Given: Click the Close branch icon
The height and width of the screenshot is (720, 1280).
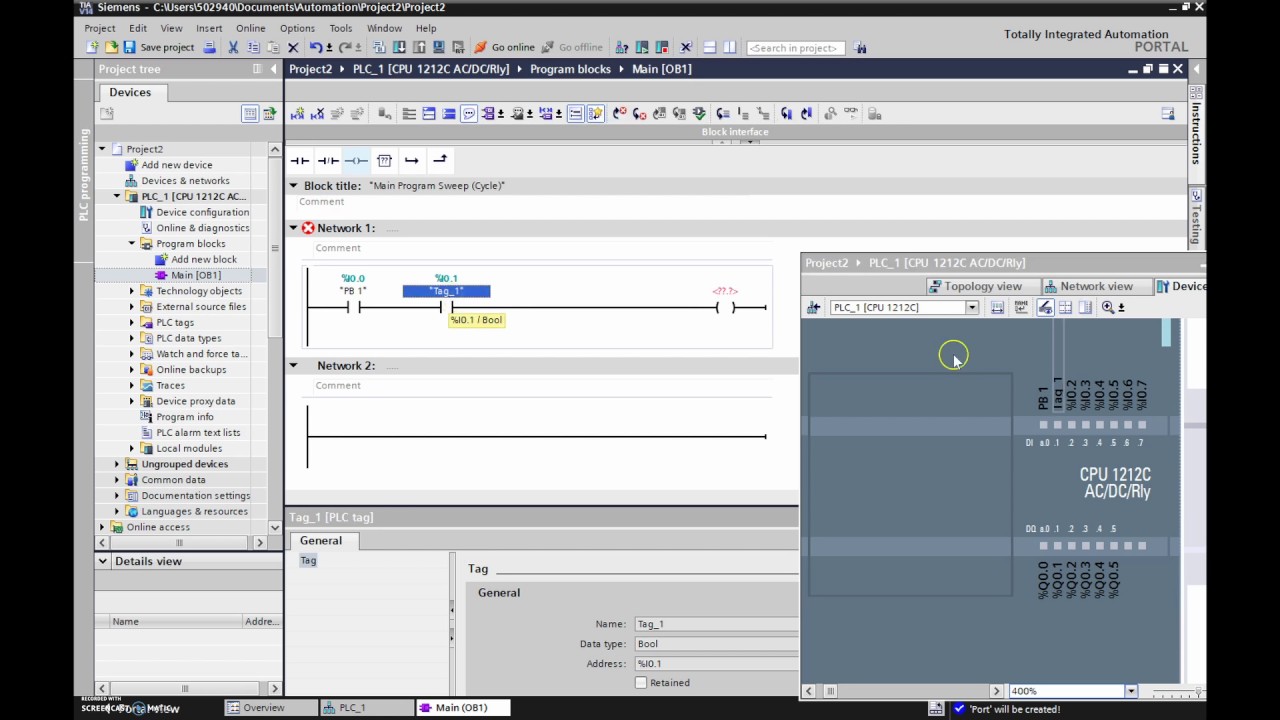Looking at the screenshot, I should (x=439, y=160).
